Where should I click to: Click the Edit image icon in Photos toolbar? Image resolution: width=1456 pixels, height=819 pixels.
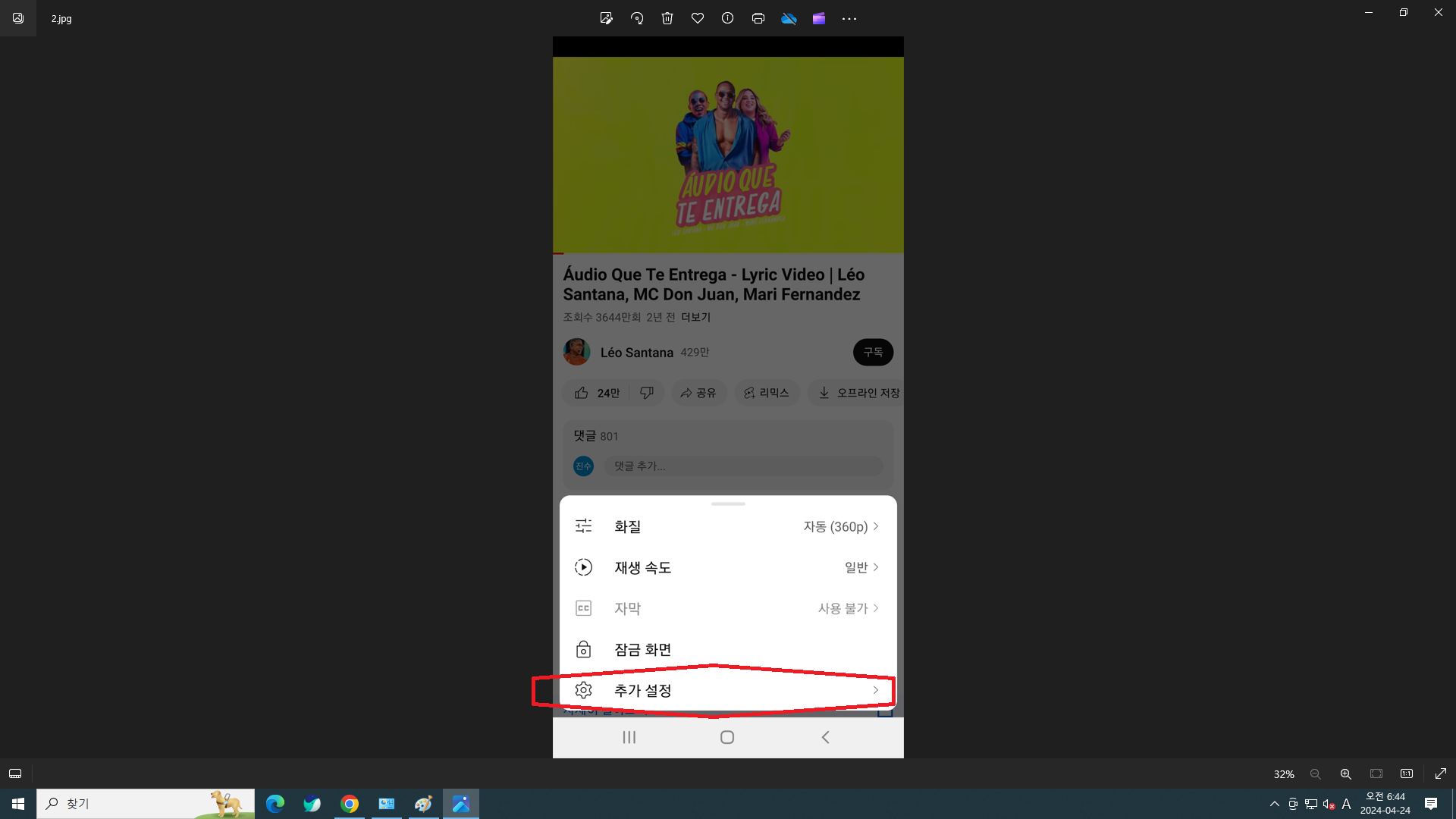pyautogui.click(x=606, y=18)
